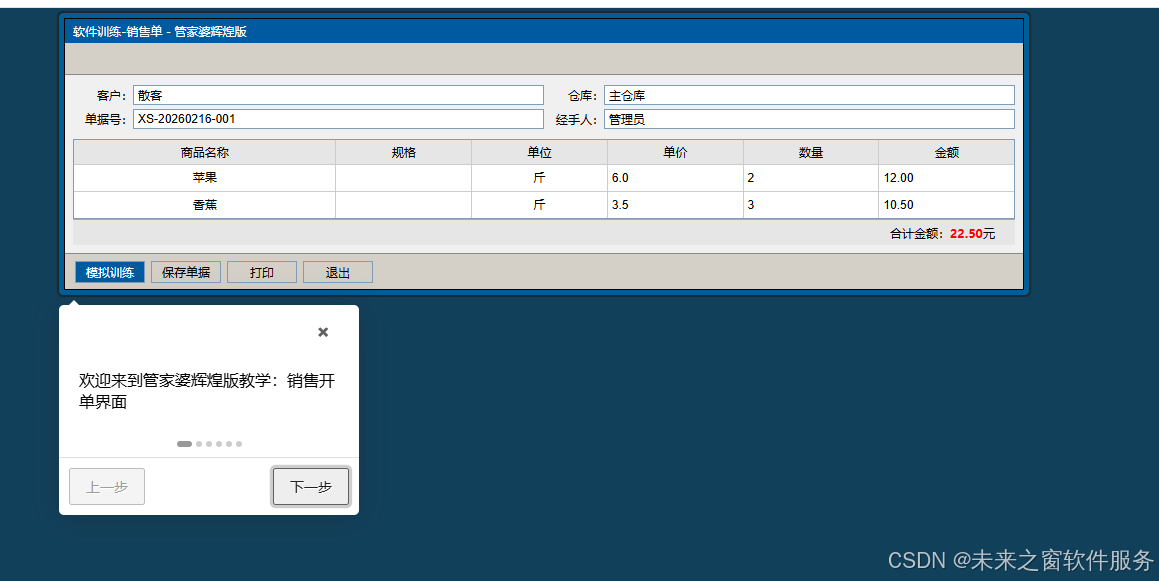This screenshot has width=1159, height=581.
Task: Select the 单据号 field XS-20260216-001
Action: tap(339, 119)
